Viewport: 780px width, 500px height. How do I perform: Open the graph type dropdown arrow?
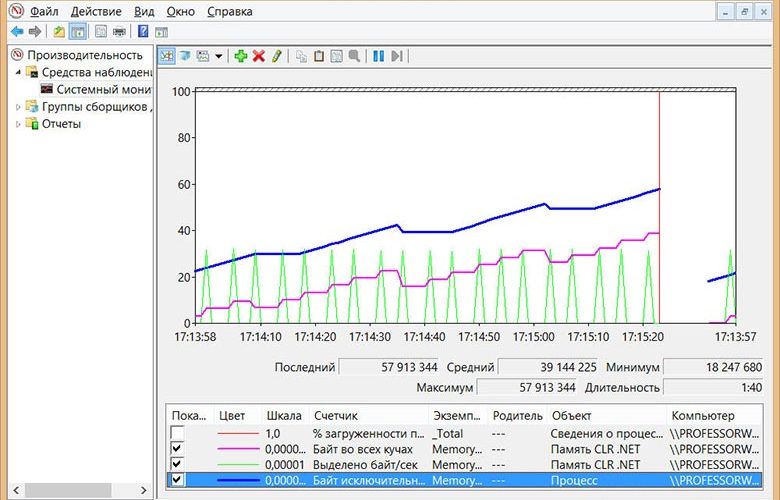[x=218, y=56]
